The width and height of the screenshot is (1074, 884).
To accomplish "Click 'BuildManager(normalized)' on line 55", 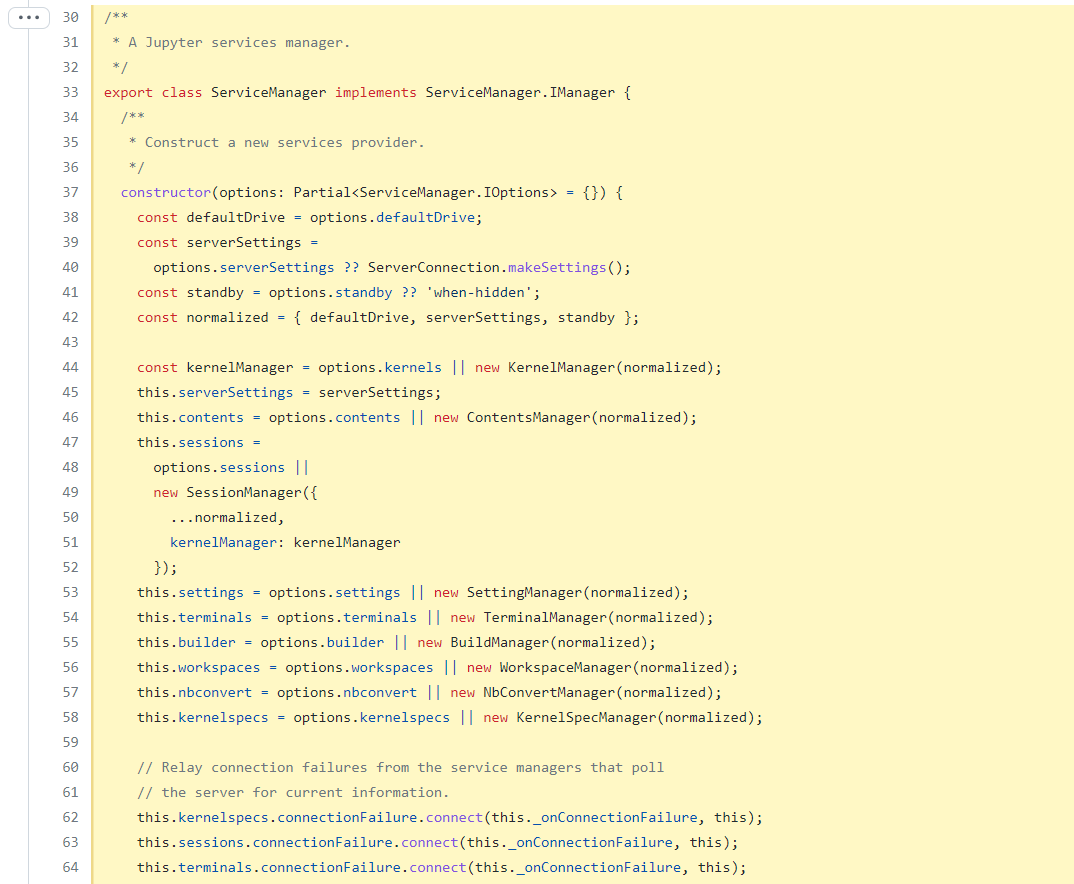I will pyautogui.click(x=549, y=642).
